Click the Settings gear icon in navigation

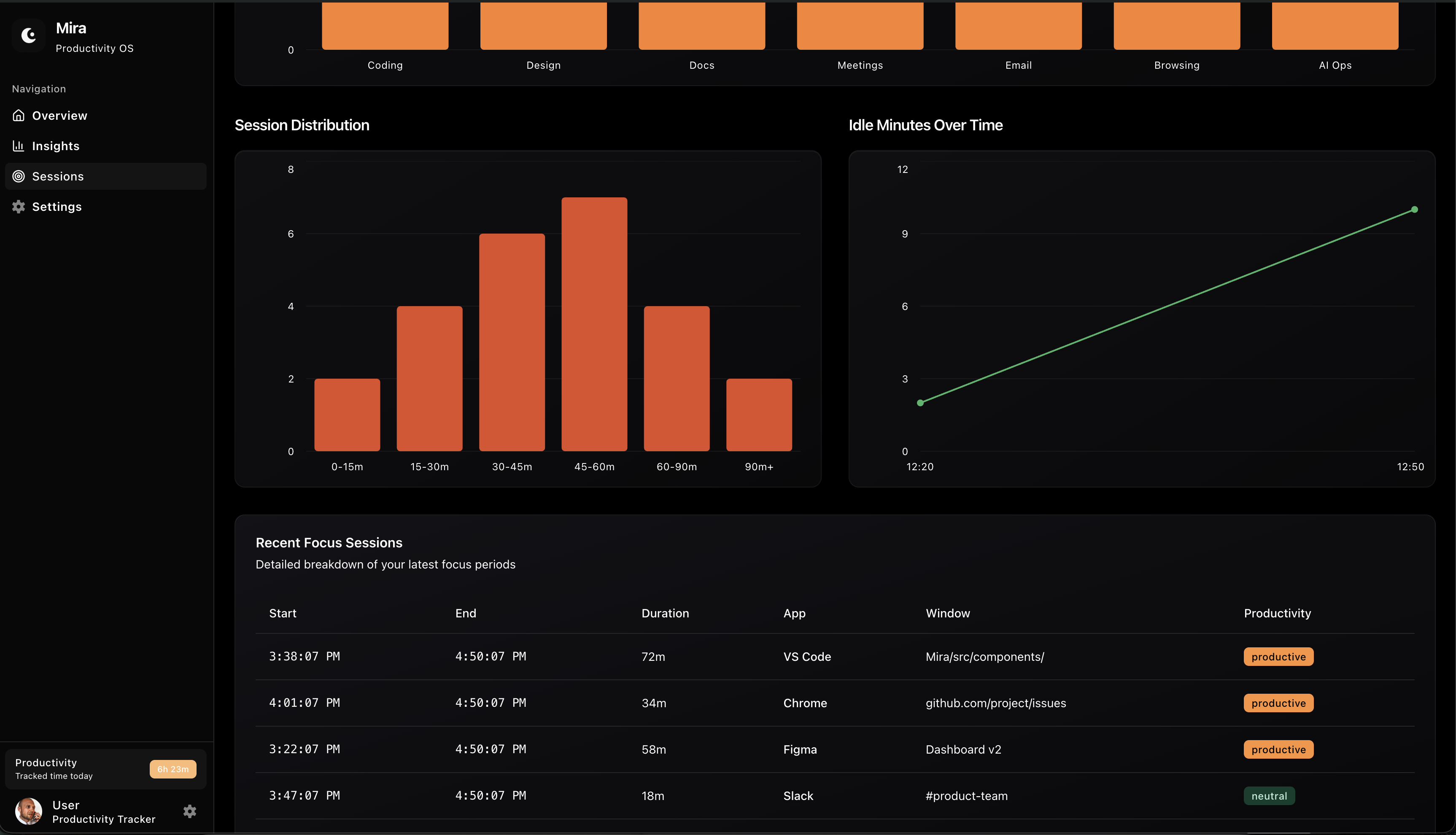[x=19, y=207]
